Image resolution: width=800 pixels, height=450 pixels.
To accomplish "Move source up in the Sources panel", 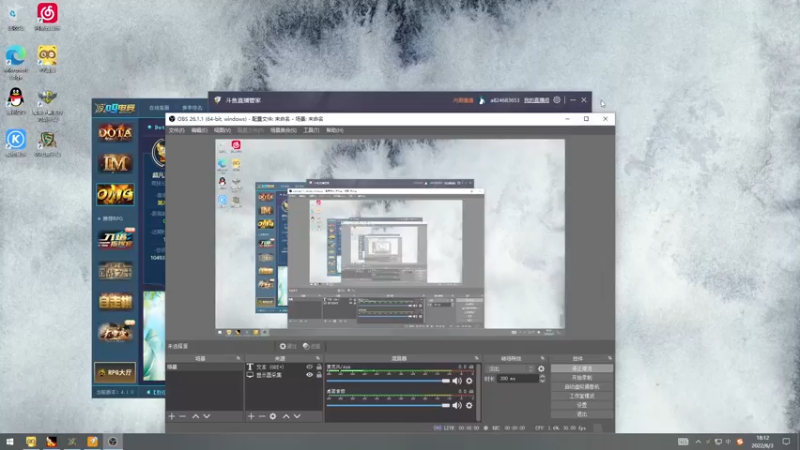I will pos(286,416).
